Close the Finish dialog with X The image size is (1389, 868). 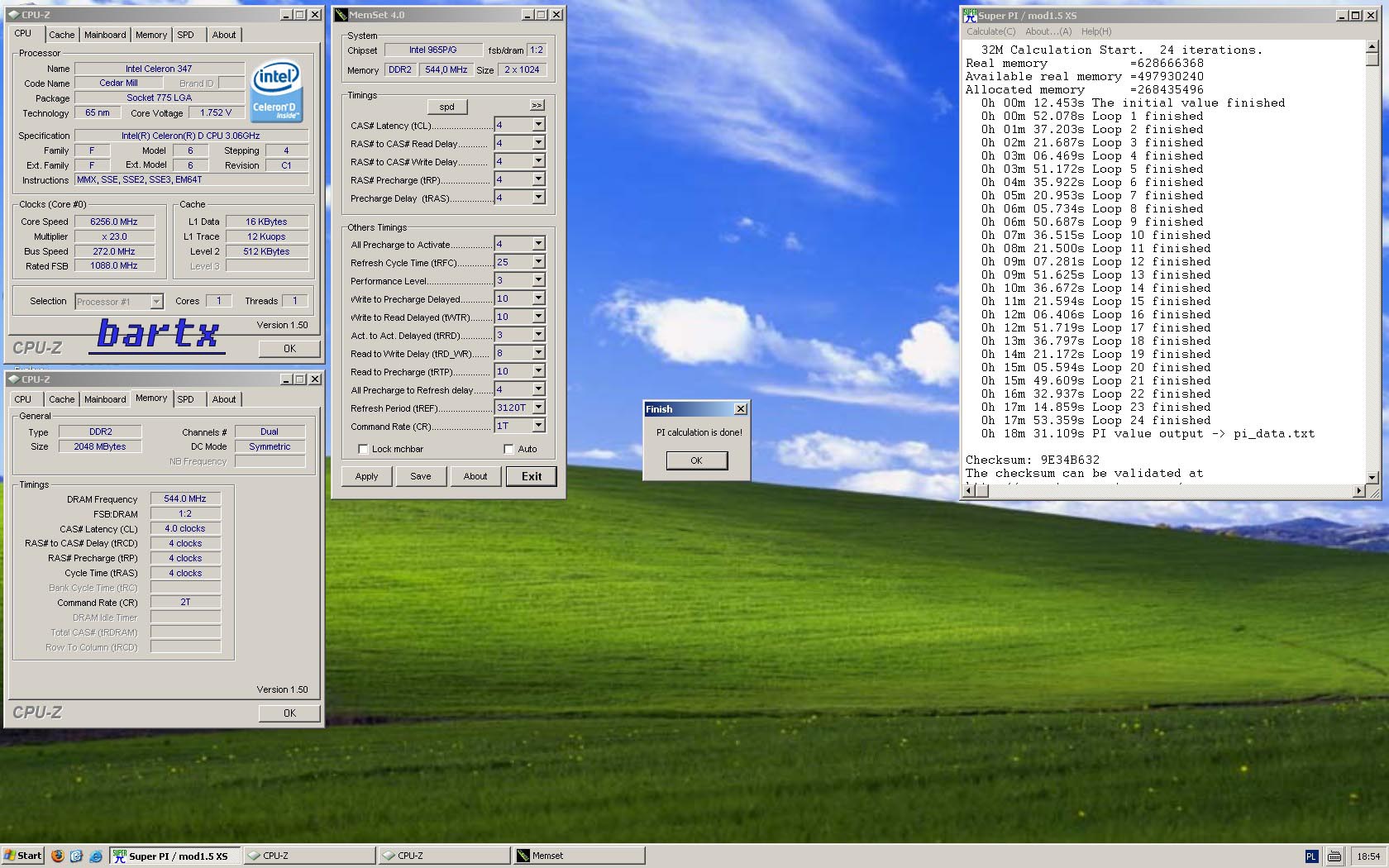(741, 409)
